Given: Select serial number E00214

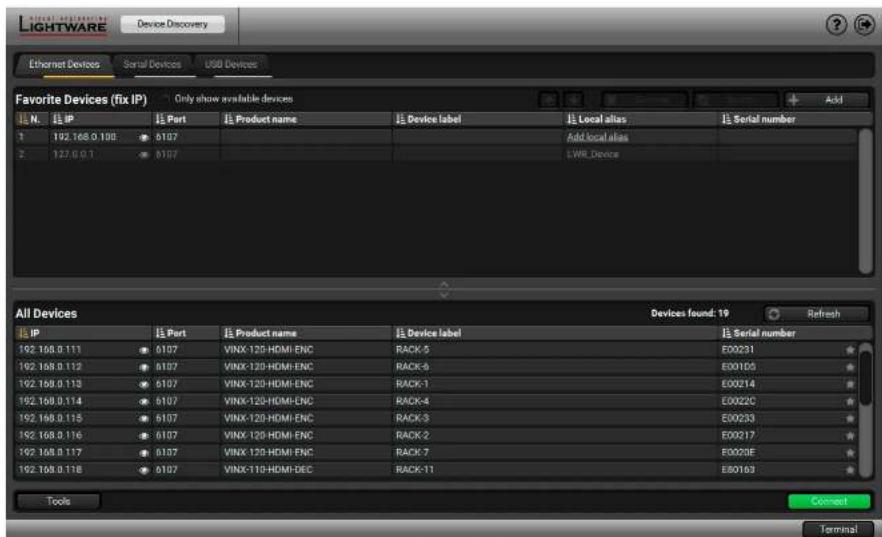Looking at the screenshot, I should 738,384.
